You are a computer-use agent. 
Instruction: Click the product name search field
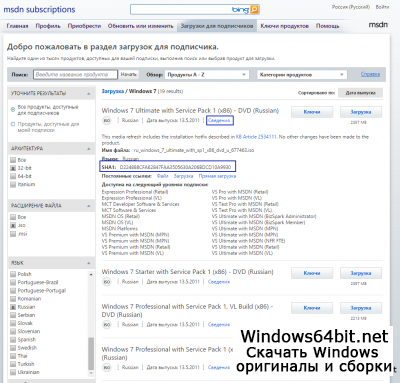coord(75,75)
